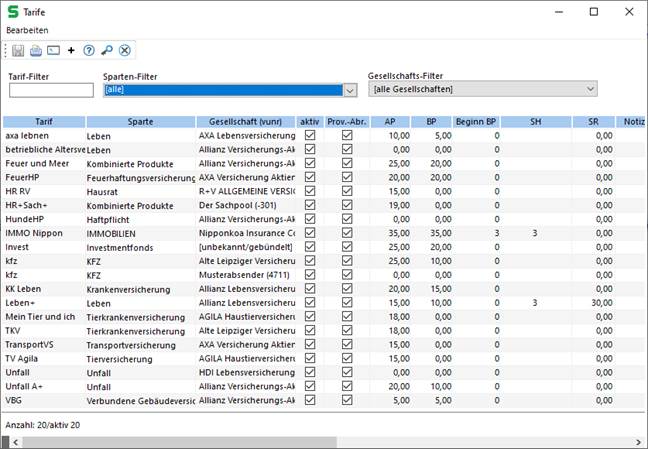Click the green S application icon
The height and width of the screenshot is (449, 648).
(x=13, y=11)
